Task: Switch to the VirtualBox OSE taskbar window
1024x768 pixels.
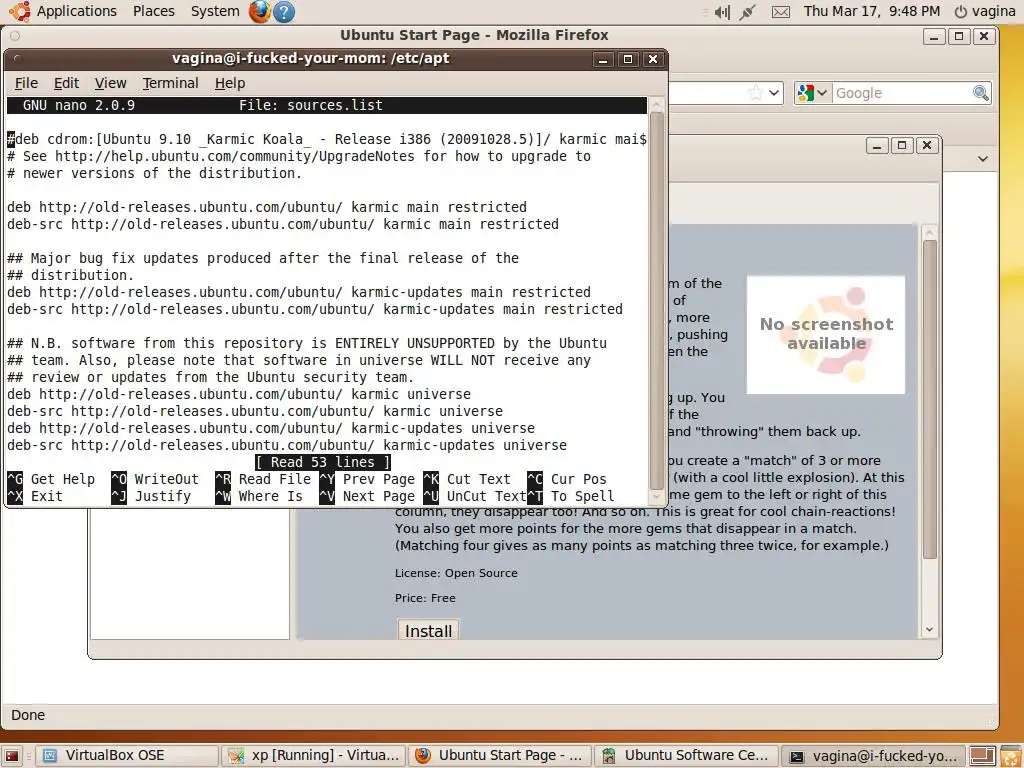Action: (x=127, y=756)
